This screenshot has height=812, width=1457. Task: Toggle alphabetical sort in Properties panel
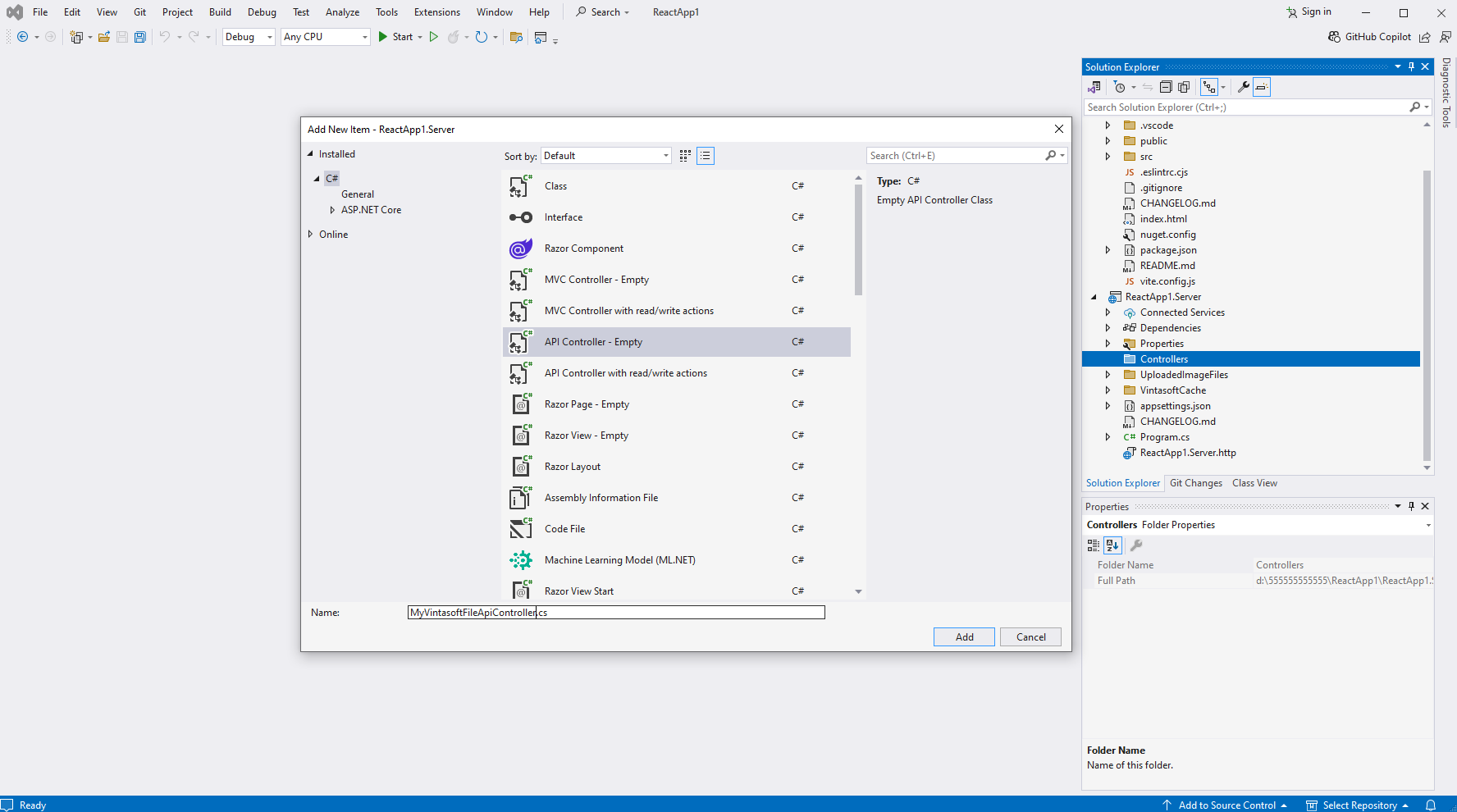pyautogui.click(x=1112, y=545)
